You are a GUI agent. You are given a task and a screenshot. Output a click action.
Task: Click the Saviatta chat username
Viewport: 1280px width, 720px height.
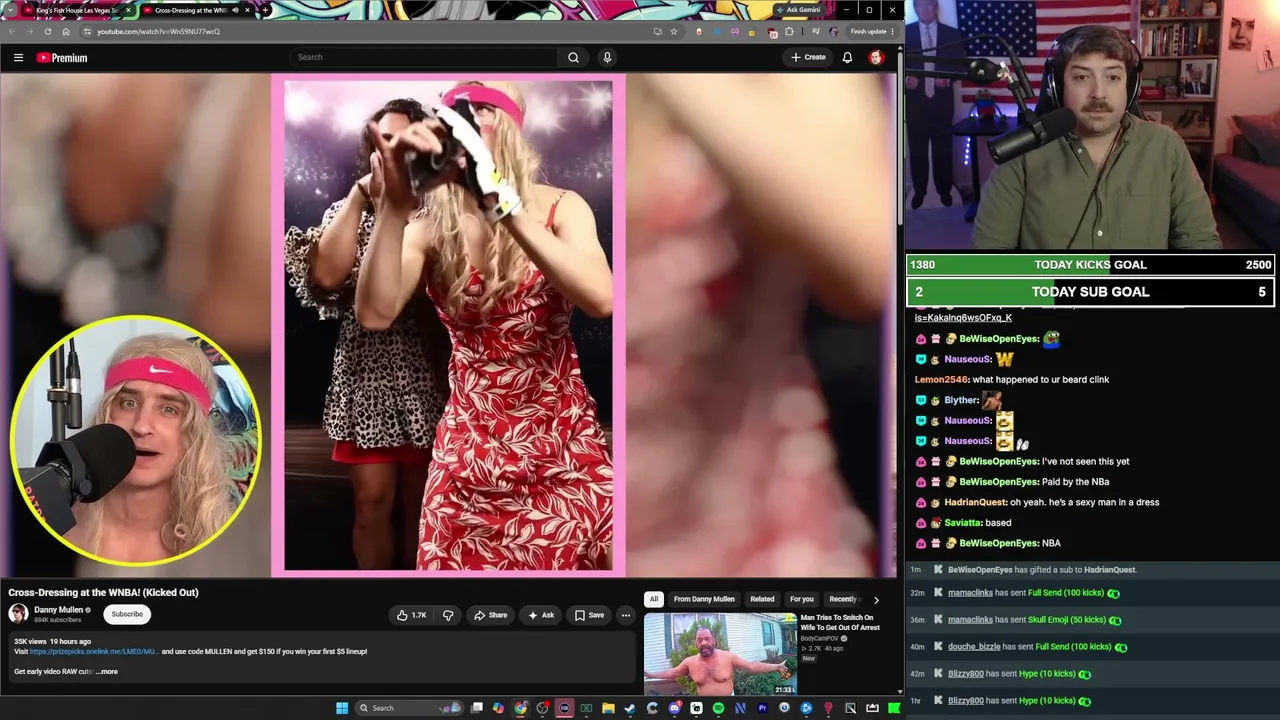[962, 523]
